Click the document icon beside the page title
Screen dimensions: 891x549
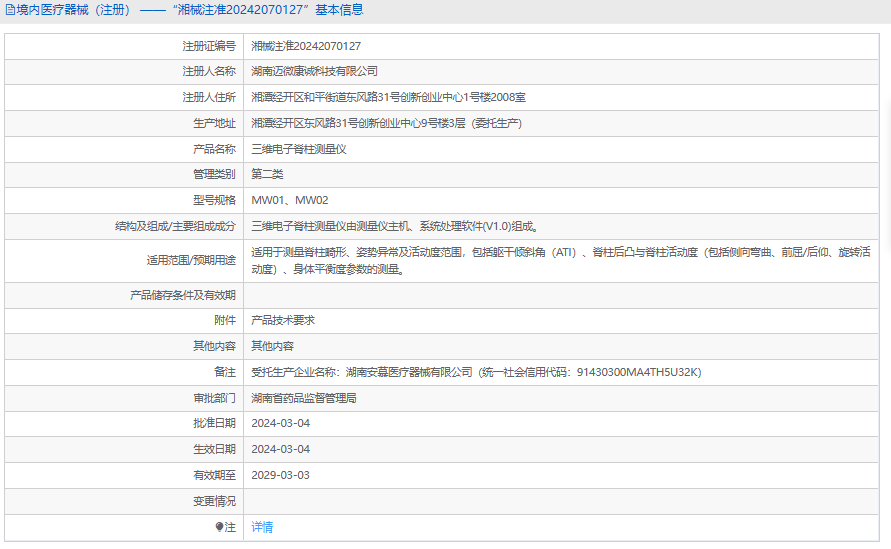coord(10,10)
